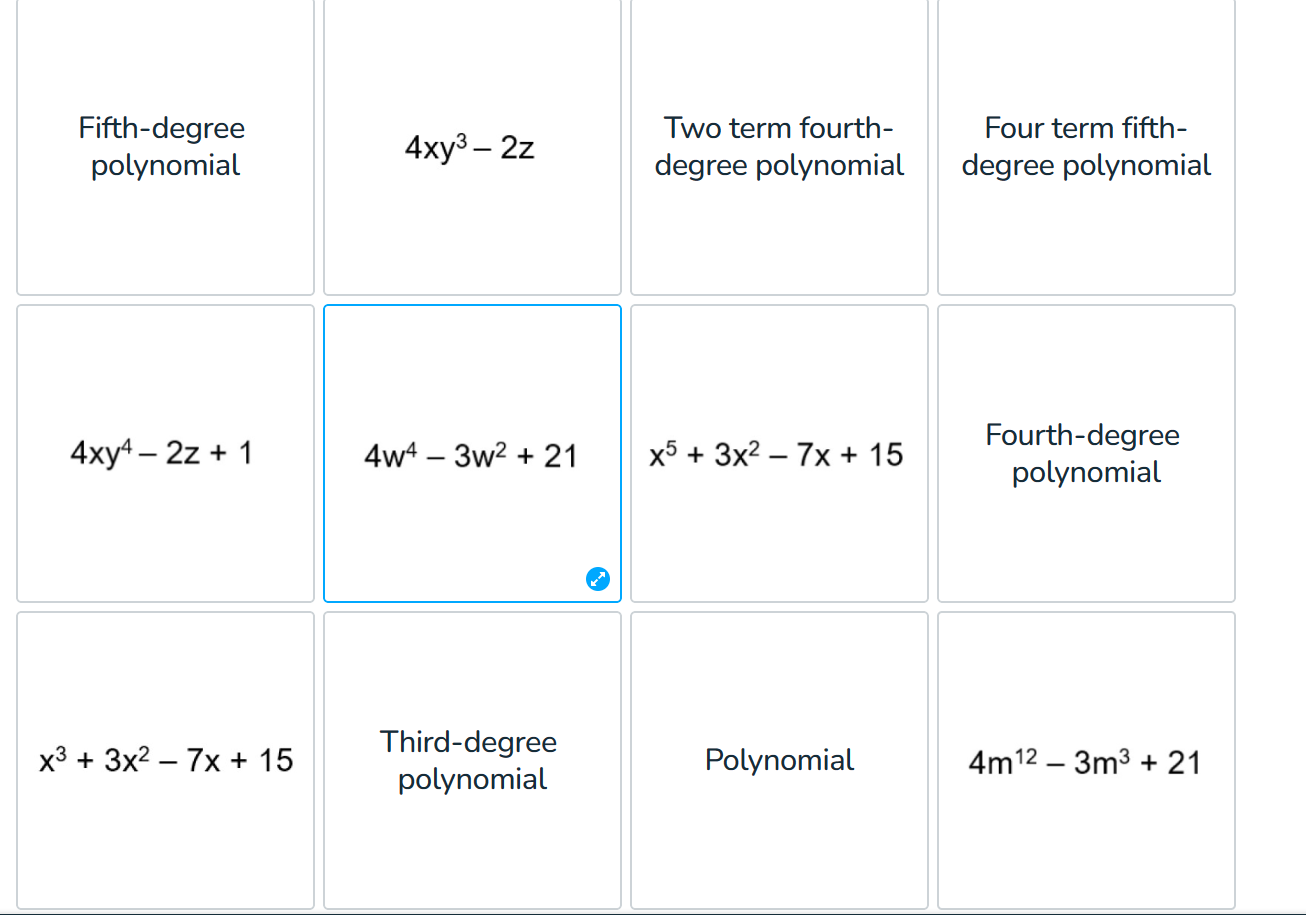This screenshot has height=915, width=1306.
Task: Select the Fifth-degree polynomial card
Action: click(x=165, y=146)
